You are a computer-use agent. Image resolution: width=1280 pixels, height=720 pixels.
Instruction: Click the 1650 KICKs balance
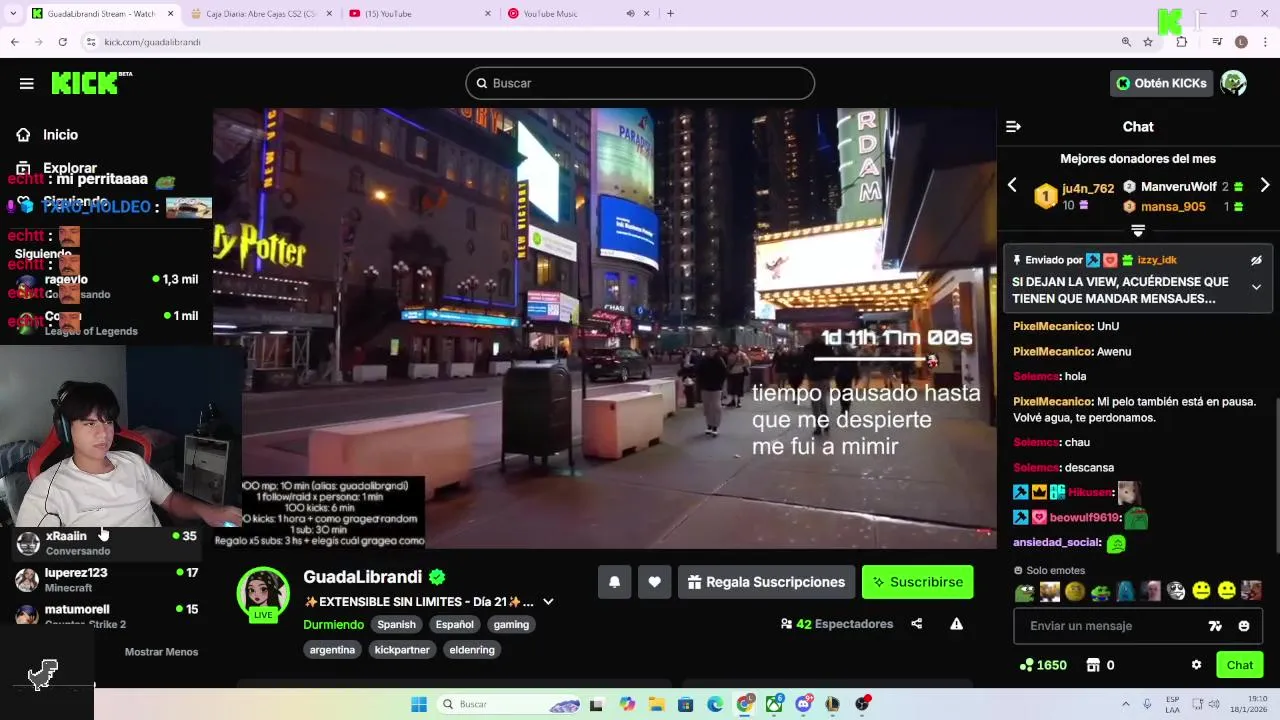[1043, 665]
